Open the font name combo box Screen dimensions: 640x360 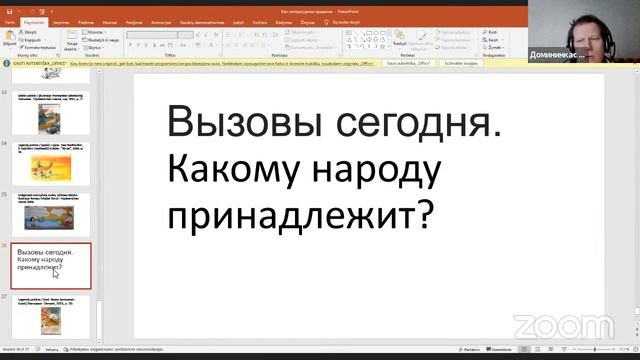tap(152, 35)
